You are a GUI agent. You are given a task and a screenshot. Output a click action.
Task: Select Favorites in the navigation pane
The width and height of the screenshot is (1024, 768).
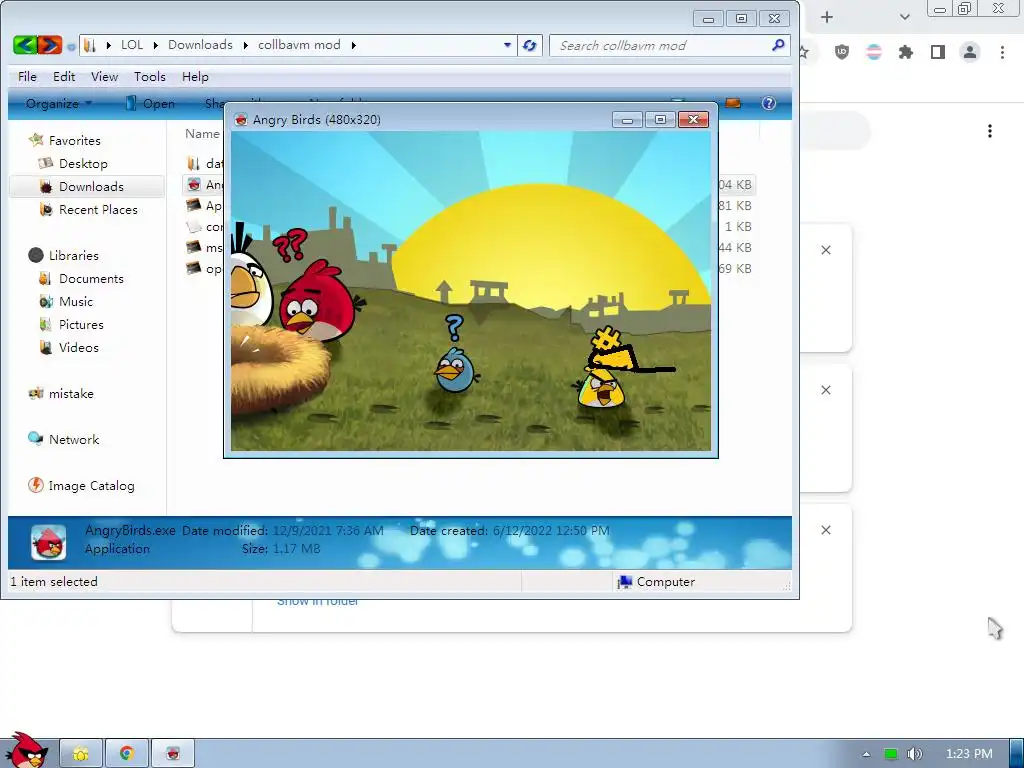(x=65, y=140)
